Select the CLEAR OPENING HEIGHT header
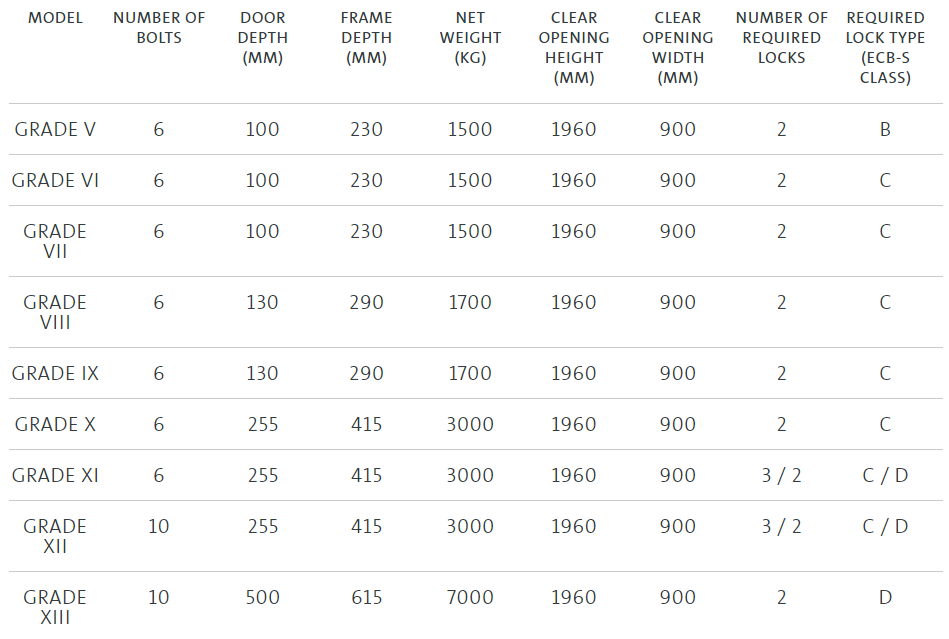The height and width of the screenshot is (639, 949). click(574, 47)
